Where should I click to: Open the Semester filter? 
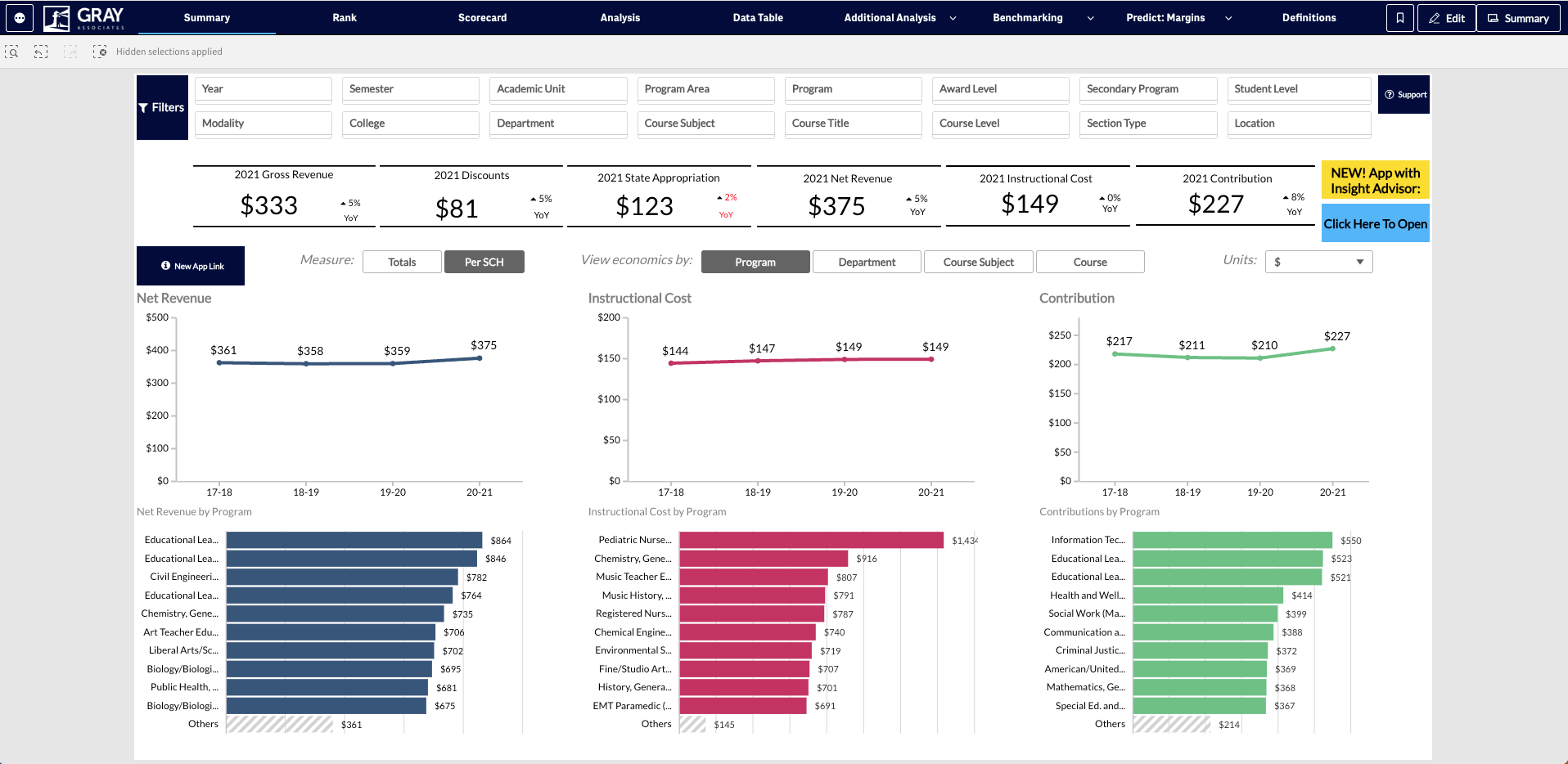point(411,89)
